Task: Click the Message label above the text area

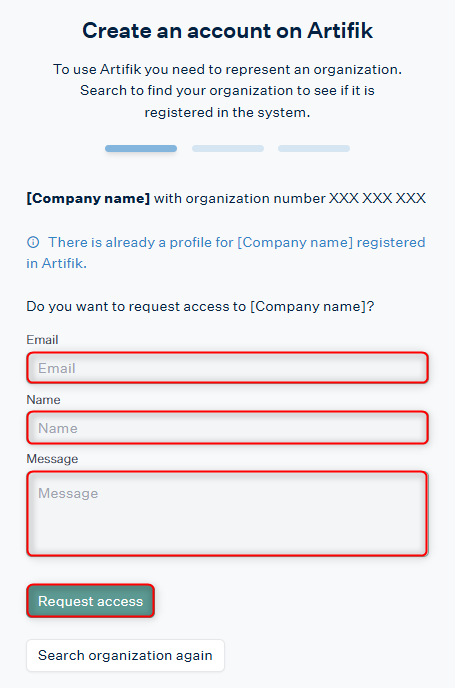Action: point(52,459)
